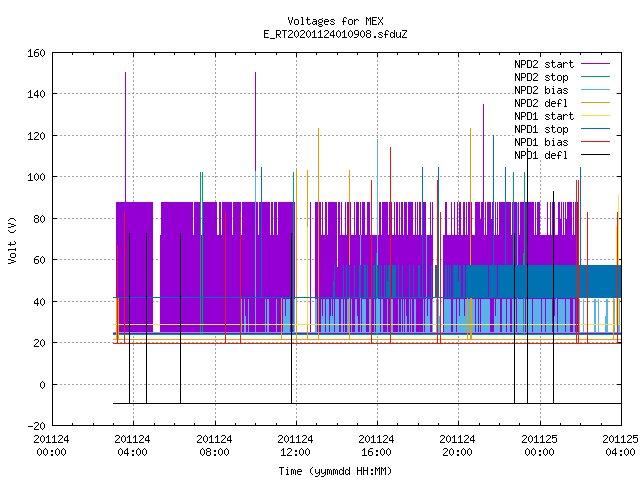This screenshot has height=480, width=640.
Task: Click the orange NPD2 defl legend line
Action: (595, 103)
